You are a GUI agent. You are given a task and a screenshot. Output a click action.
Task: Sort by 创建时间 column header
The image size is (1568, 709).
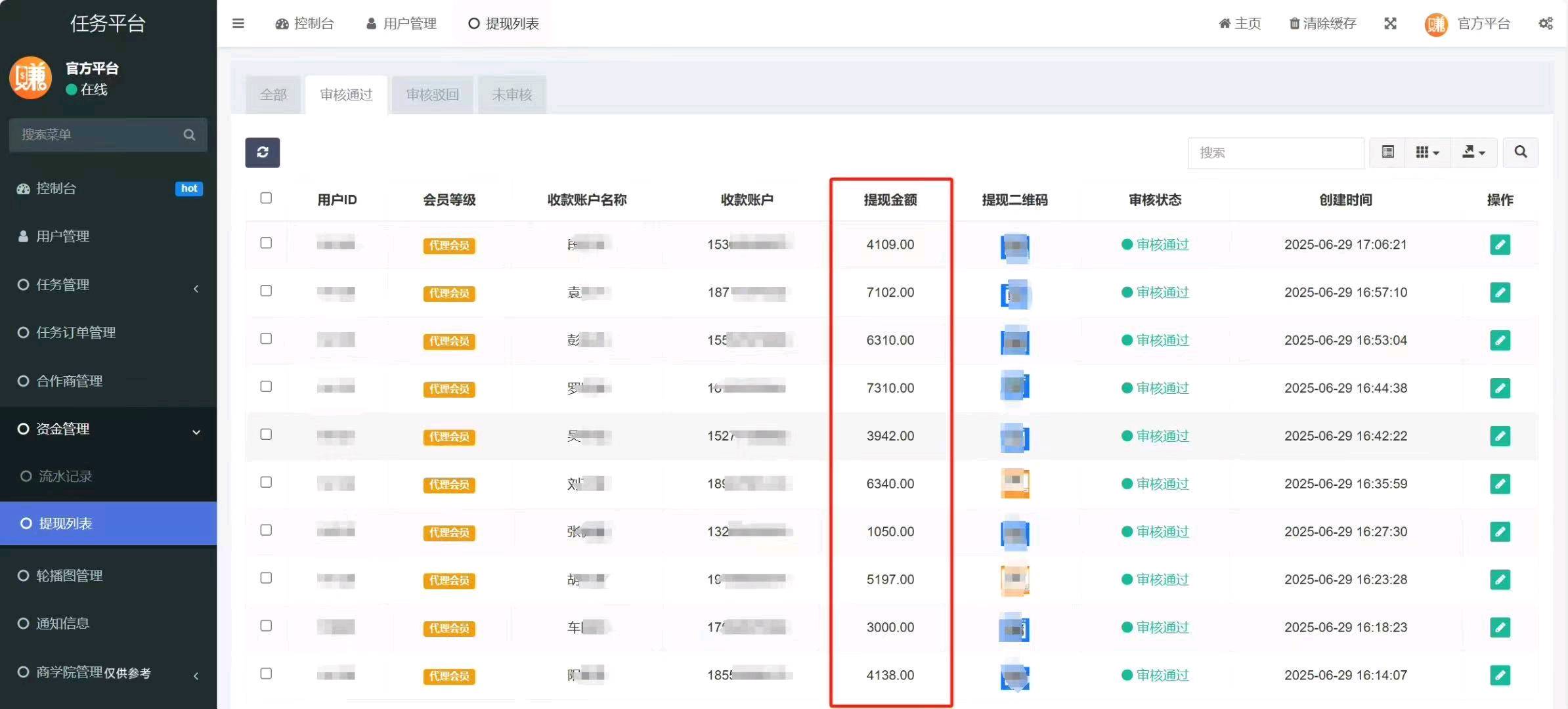click(1345, 200)
